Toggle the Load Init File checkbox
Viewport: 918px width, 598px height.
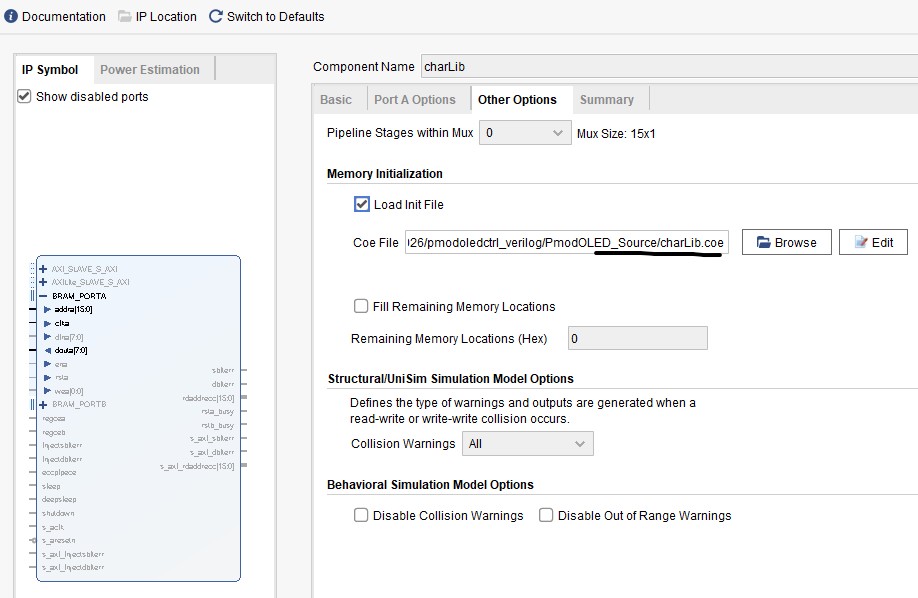pos(362,204)
